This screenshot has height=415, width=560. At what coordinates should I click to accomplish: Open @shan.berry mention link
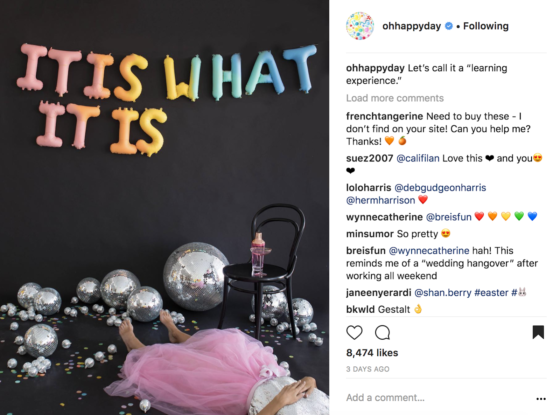click(x=442, y=292)
